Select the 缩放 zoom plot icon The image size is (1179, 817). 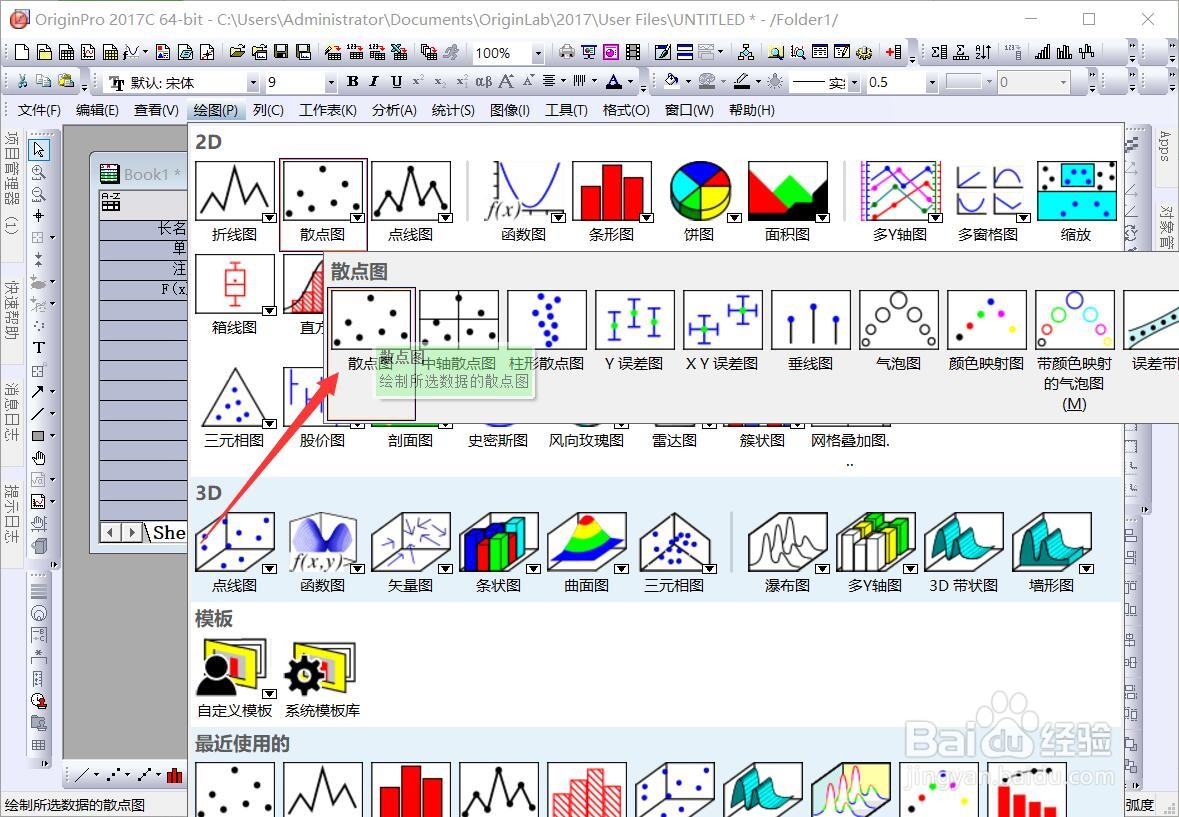click(x=1076, y=192)
